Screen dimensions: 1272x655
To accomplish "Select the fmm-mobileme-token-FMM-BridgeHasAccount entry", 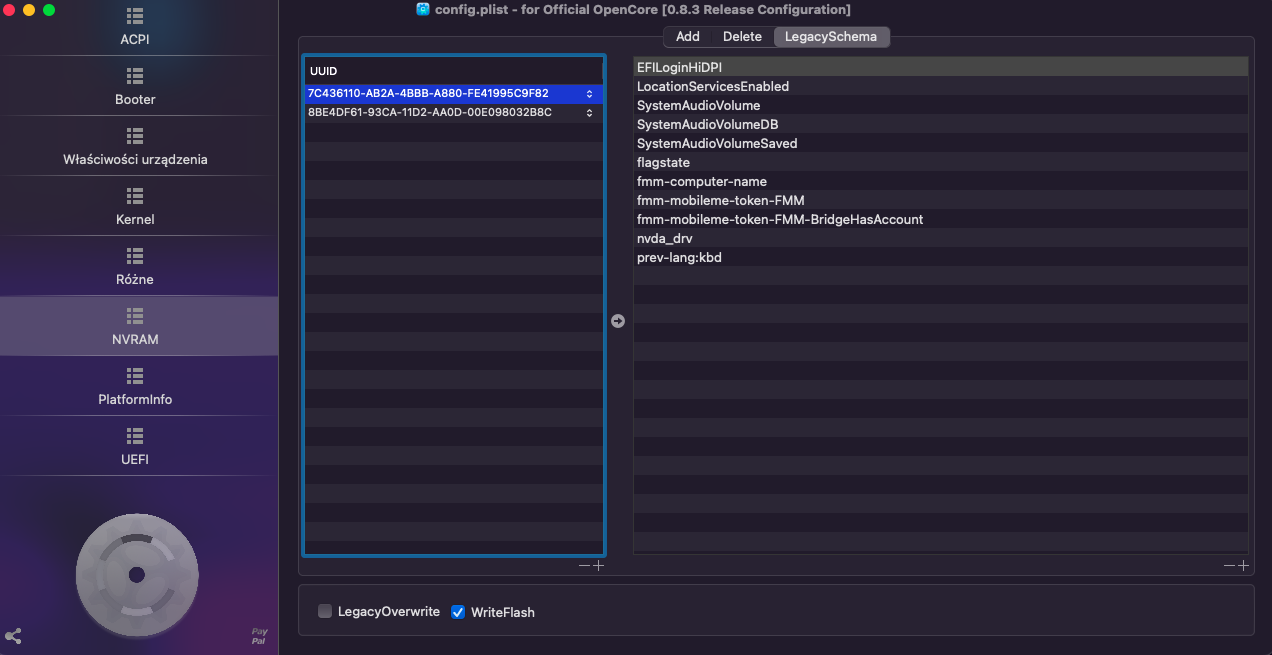I will point(941,219).
